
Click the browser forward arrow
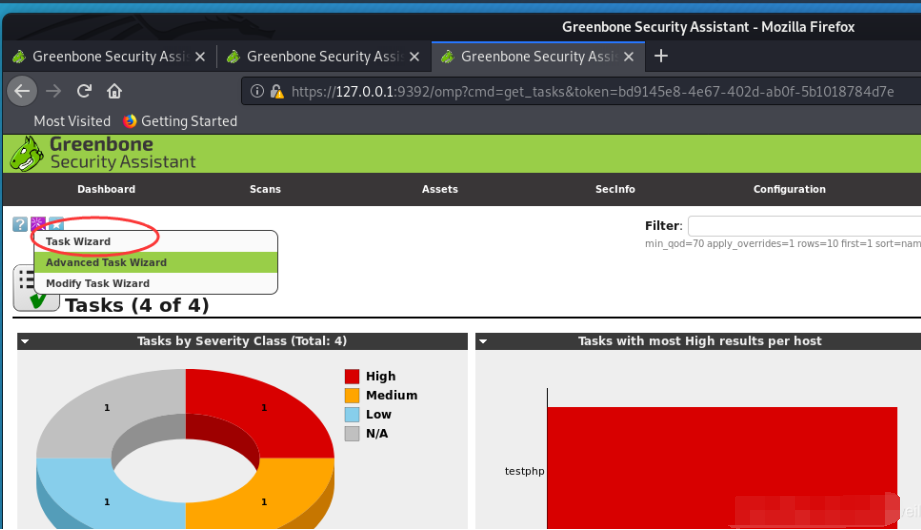pyautogui.click(x=53, y=91)
